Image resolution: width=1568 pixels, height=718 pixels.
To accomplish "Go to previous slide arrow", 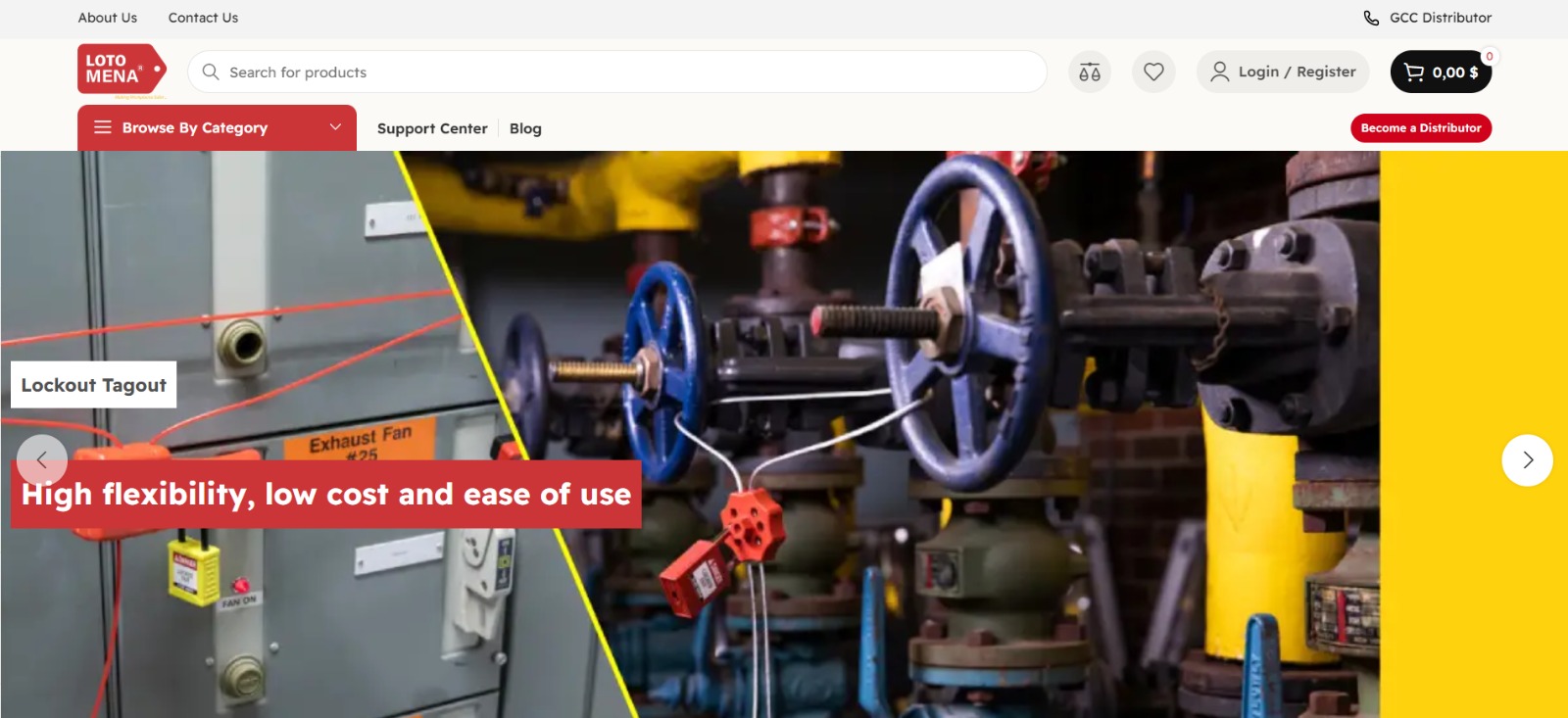I will click(42, 459).
